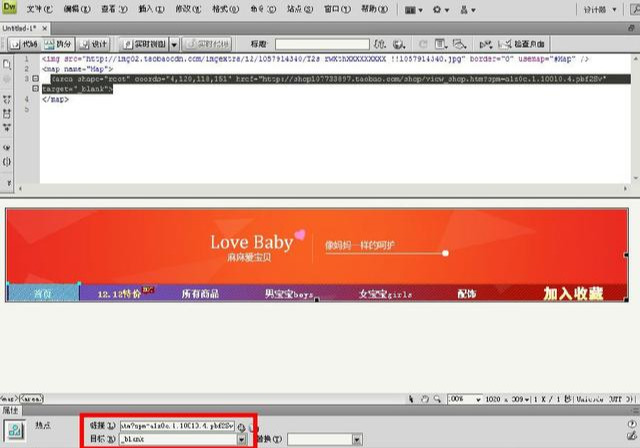Viewport: 640px width, 448px height.
Task: Open the View Options icon in toolbar
Action: pyautogui.click(x=440, y=44)
